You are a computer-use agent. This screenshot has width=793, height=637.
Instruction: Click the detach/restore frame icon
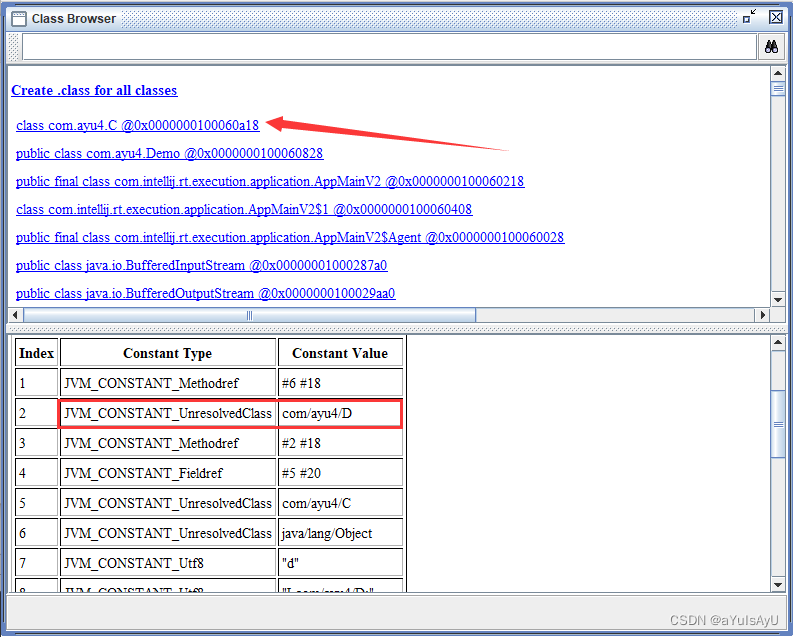749,17
